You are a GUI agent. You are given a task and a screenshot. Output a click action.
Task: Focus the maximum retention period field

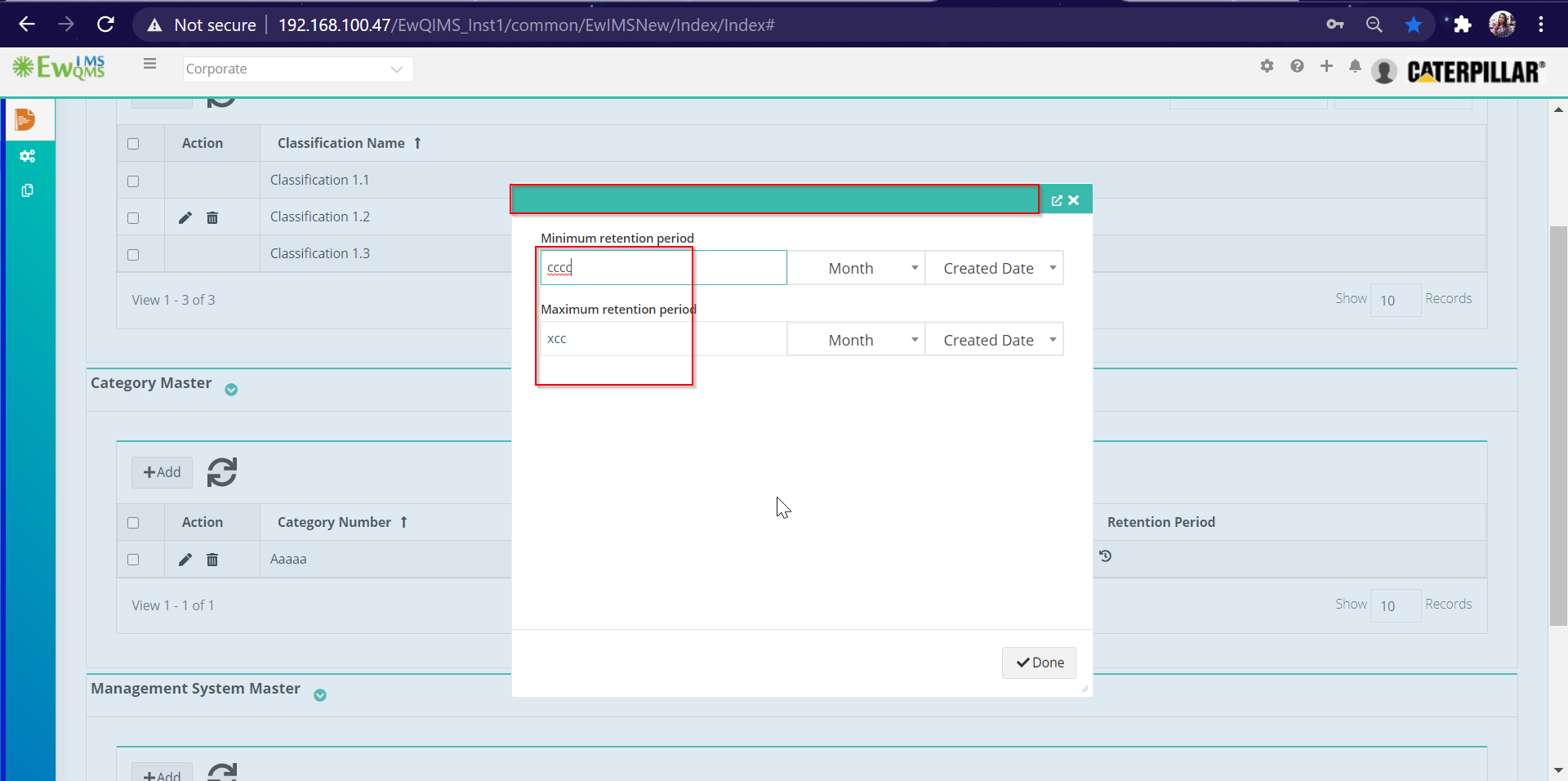(663, 339)
